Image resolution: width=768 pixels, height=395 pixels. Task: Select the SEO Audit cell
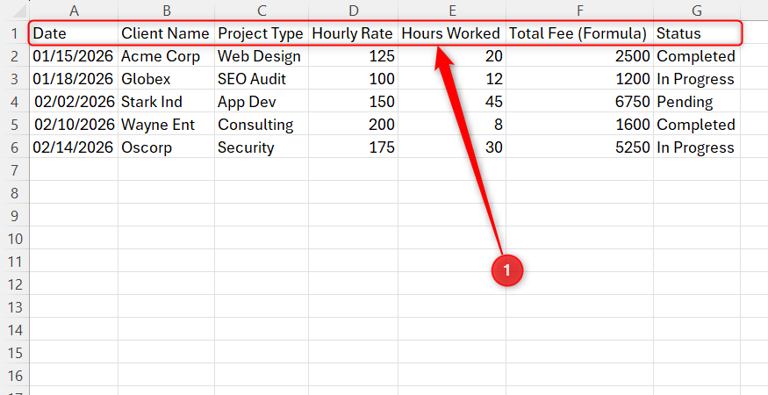tap(262, 79)
